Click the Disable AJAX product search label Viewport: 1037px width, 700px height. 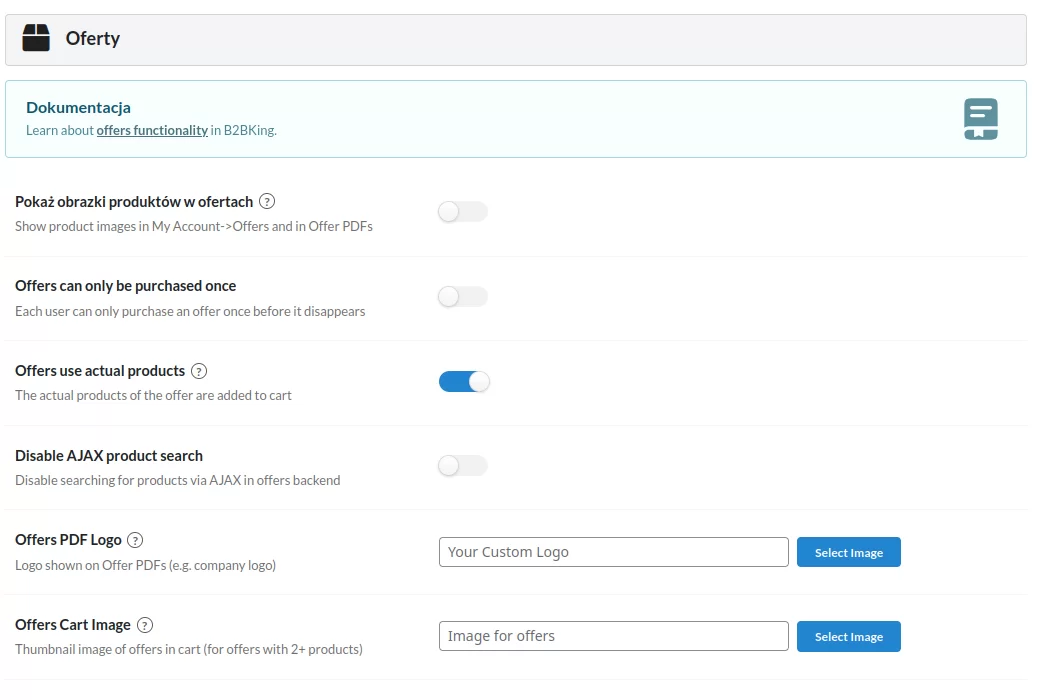click(109, 456)
